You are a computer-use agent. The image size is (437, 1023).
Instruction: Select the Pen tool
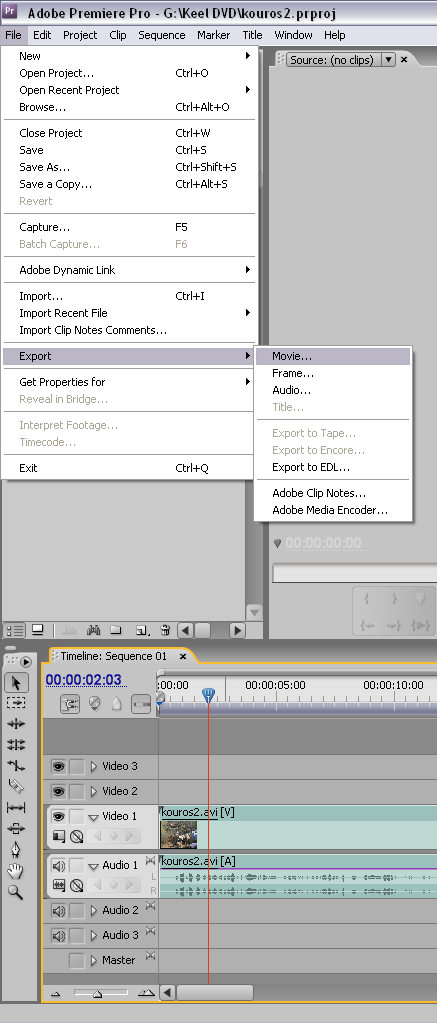16,849
